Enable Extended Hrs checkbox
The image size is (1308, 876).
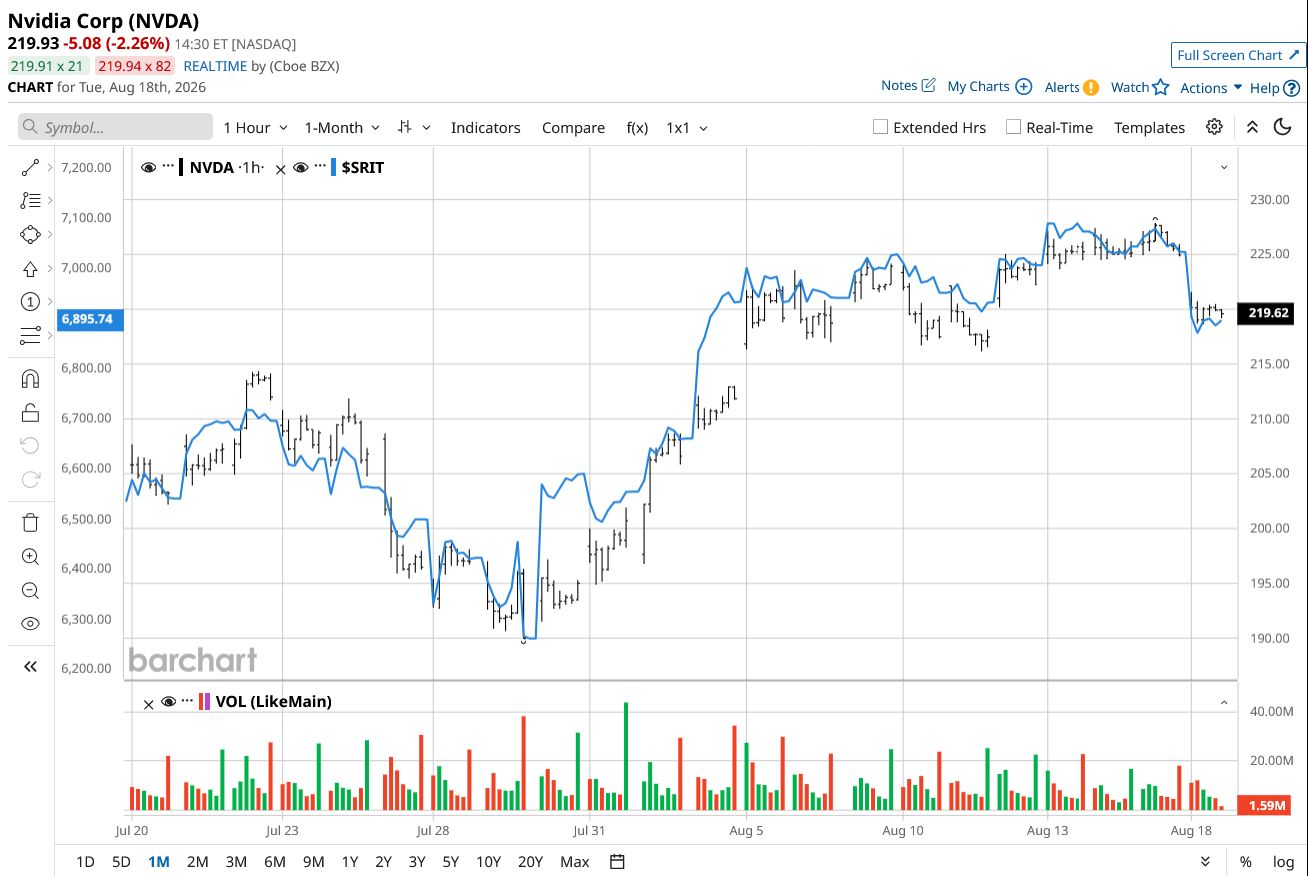(x=880, y=127)
